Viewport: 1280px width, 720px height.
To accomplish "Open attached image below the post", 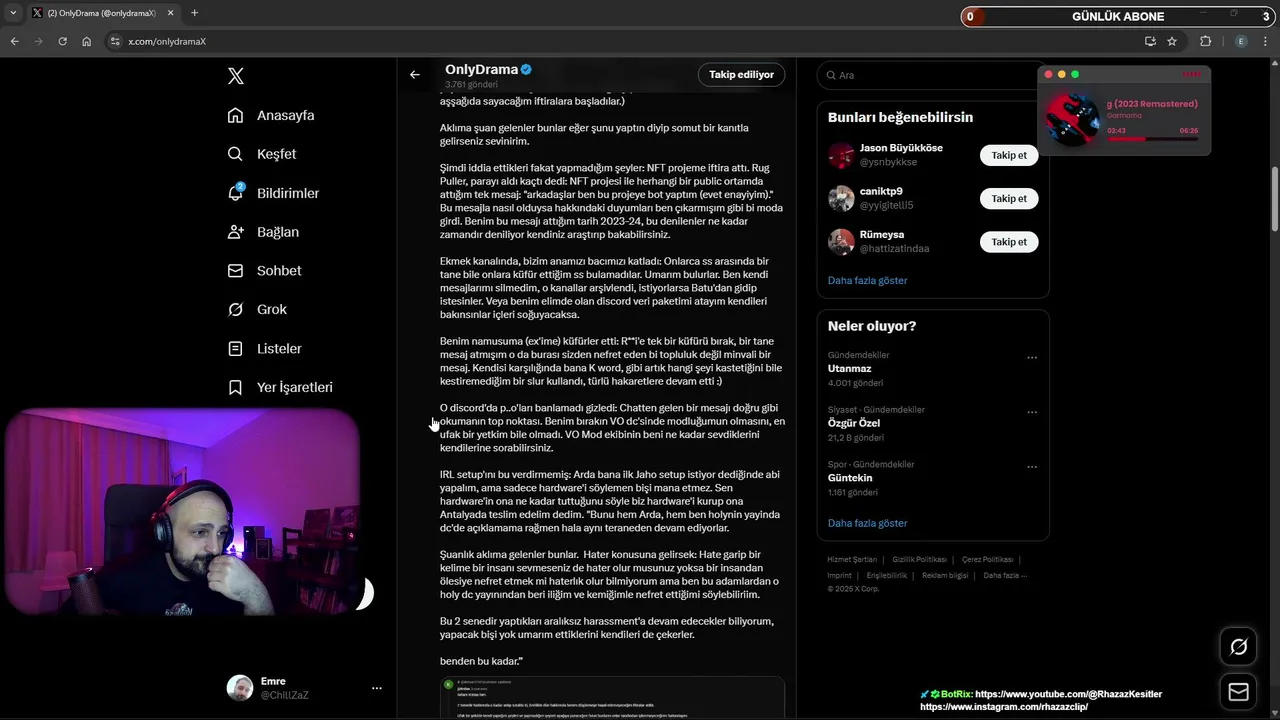I will pos(612,698).
